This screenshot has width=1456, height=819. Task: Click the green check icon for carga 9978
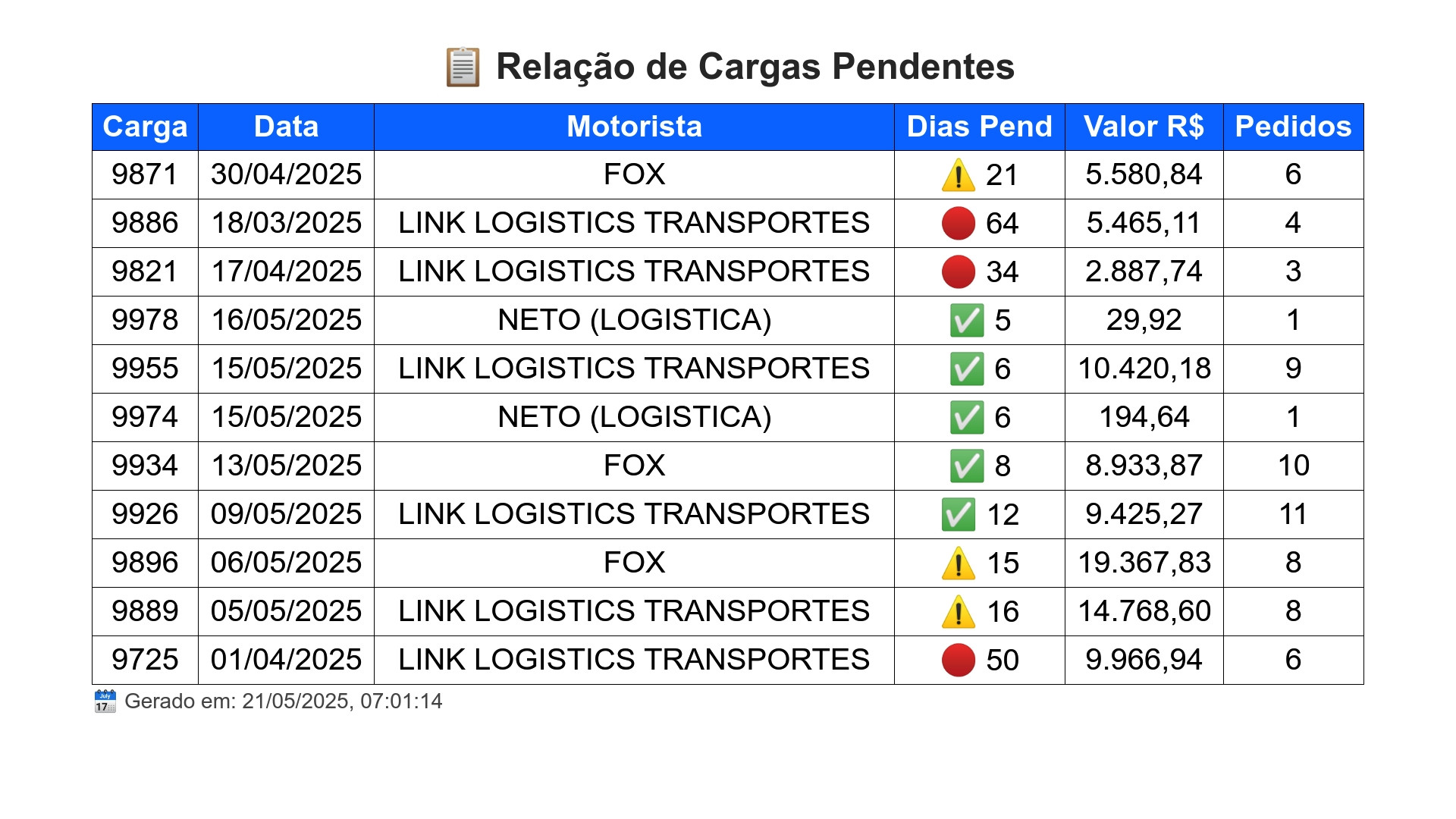coord(967,321)
